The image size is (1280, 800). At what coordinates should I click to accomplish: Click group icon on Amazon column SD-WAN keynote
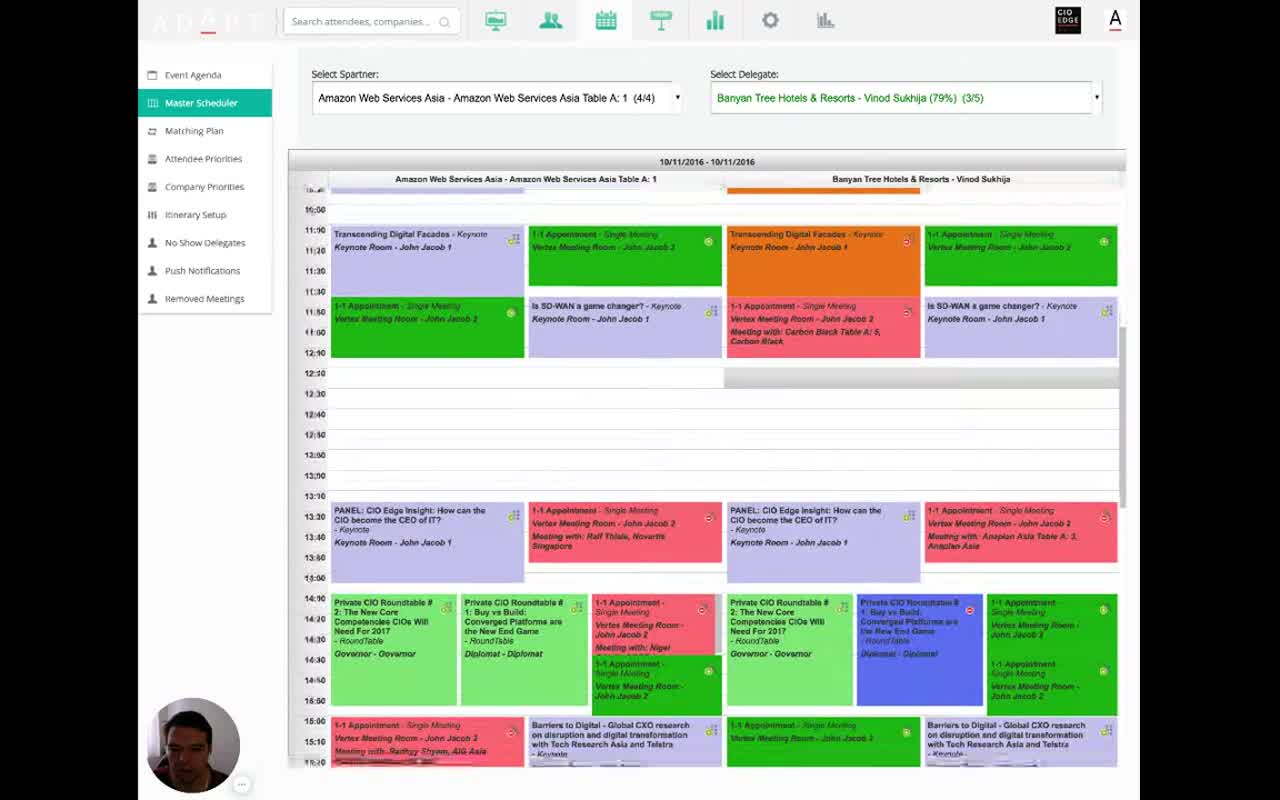click(712, 311)
